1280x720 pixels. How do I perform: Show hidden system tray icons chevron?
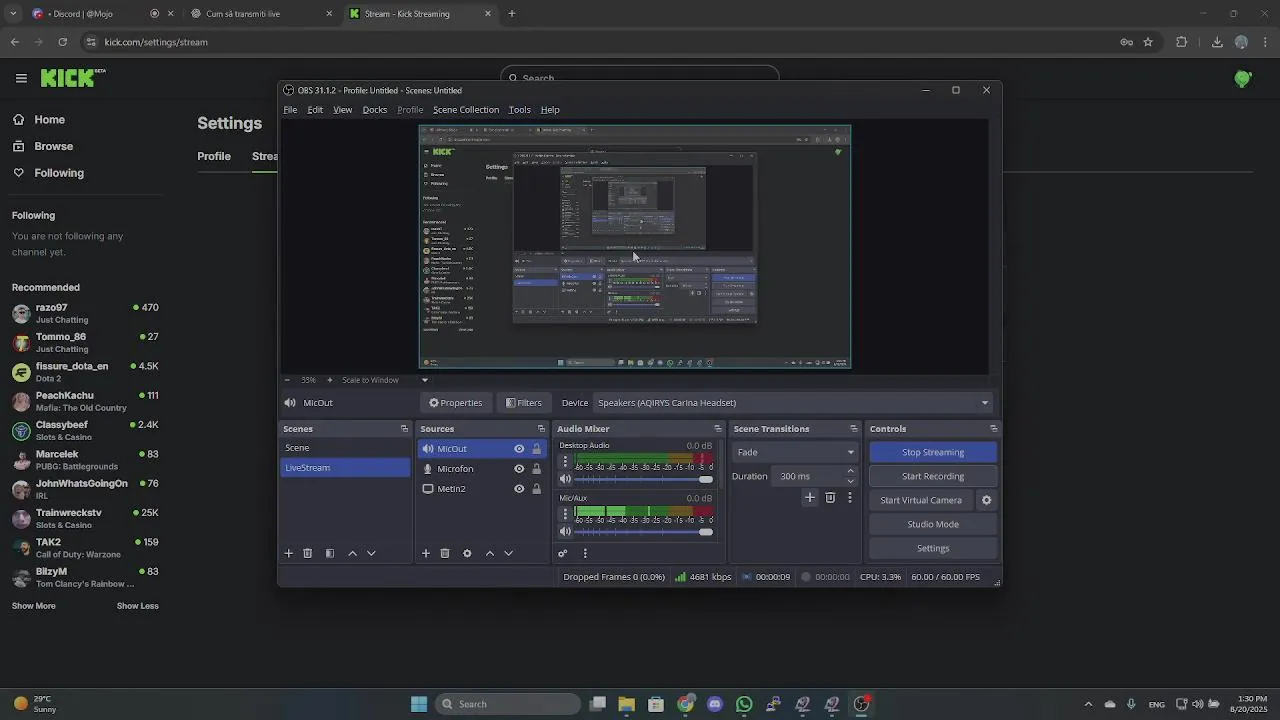tap(1089, 704)
